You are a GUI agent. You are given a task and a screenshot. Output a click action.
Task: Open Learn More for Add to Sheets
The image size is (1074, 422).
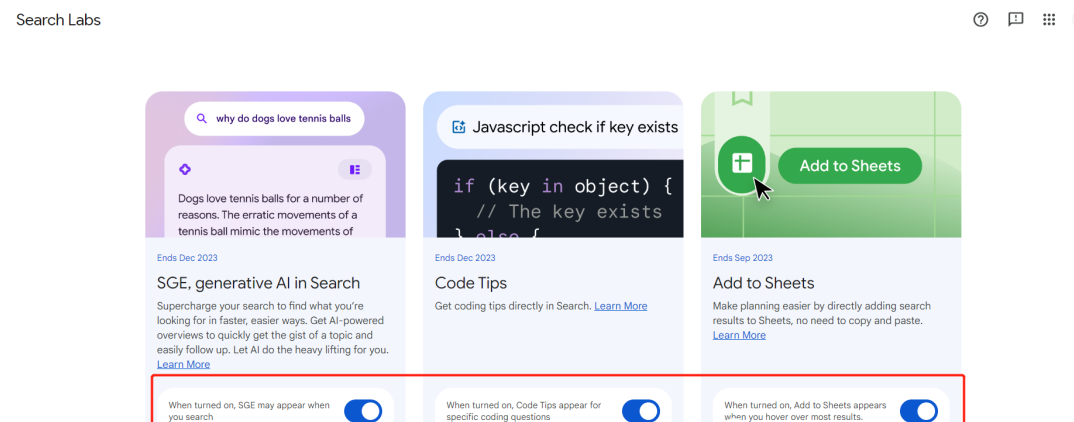(x=739, y=335)
